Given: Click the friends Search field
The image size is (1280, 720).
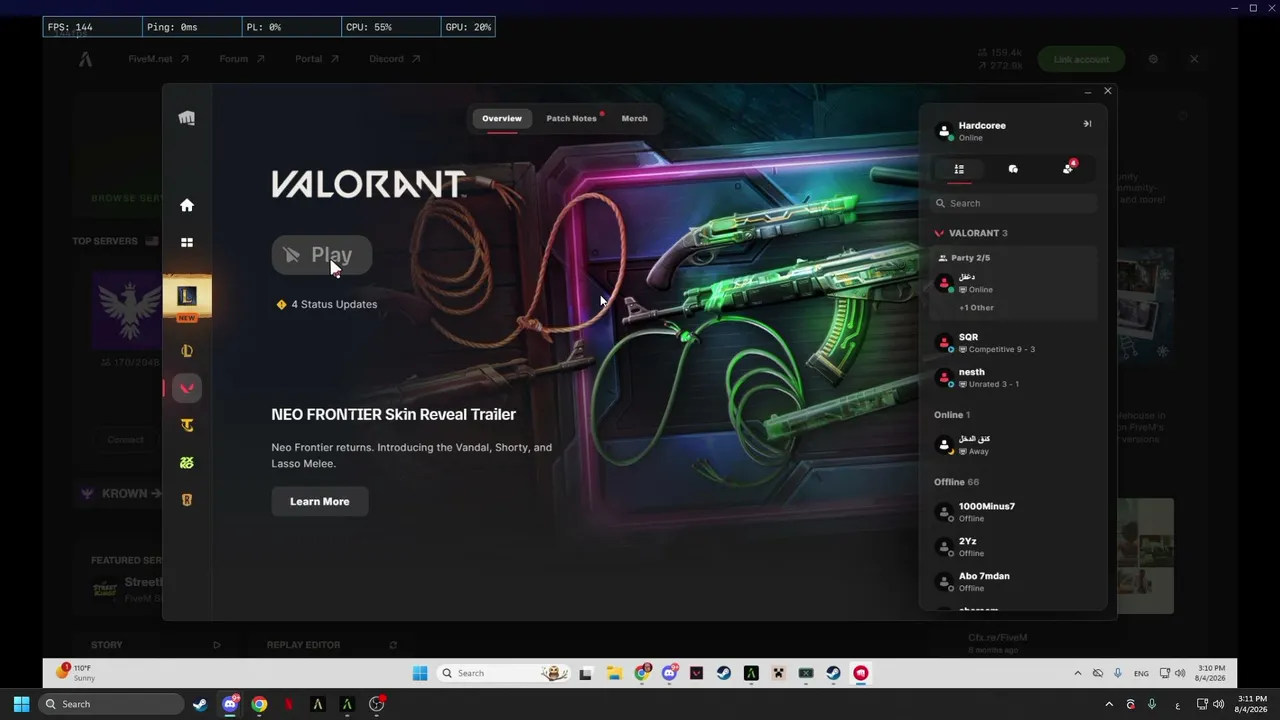Looking at the screenshot, I should [1013, 203].
